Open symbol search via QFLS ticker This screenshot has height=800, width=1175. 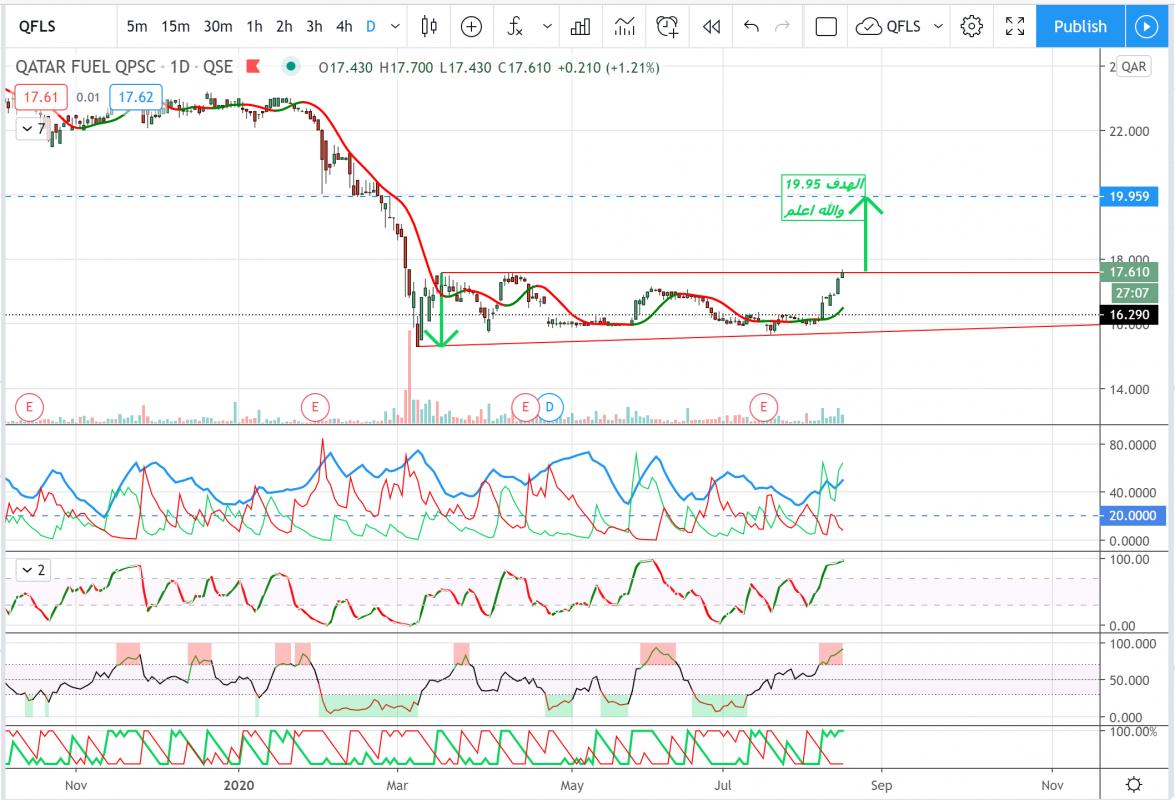[x=37, y=26]
